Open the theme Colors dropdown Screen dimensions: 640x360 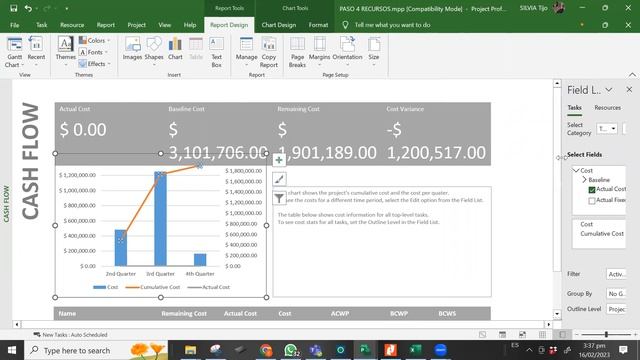point(95,40)
